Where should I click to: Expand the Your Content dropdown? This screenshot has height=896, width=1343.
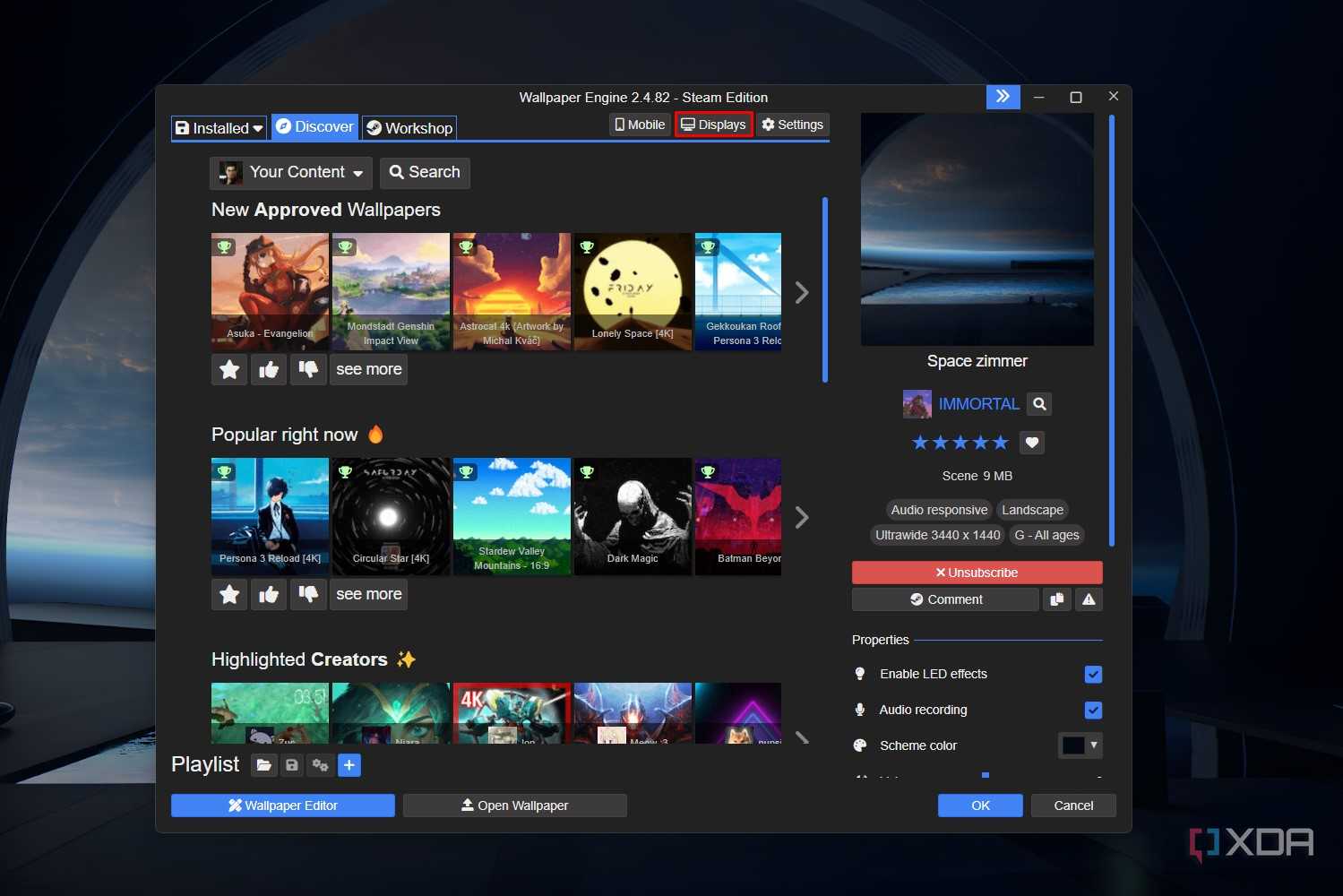(x=291, y=173)
